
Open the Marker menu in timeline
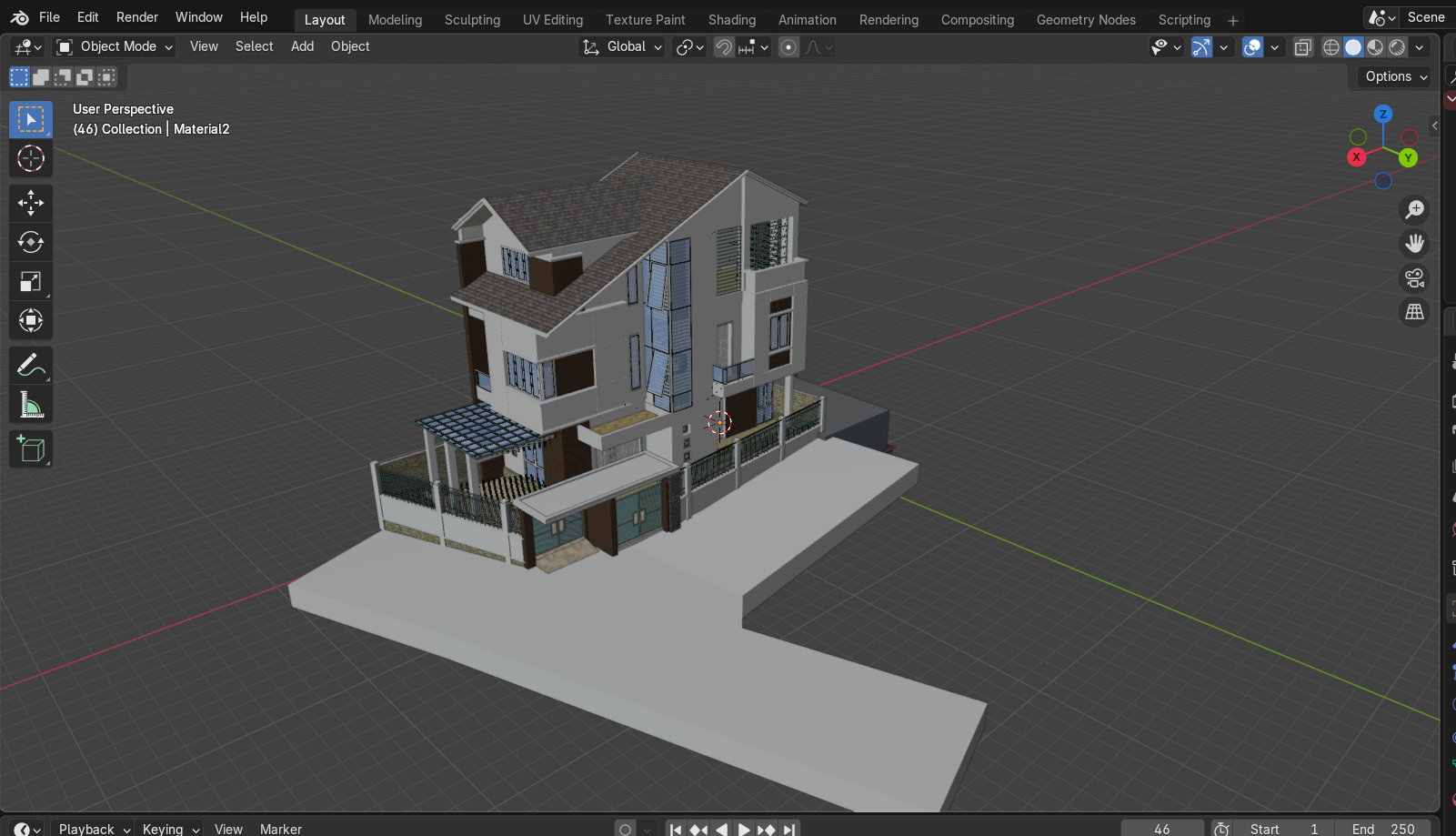(281, 829)
